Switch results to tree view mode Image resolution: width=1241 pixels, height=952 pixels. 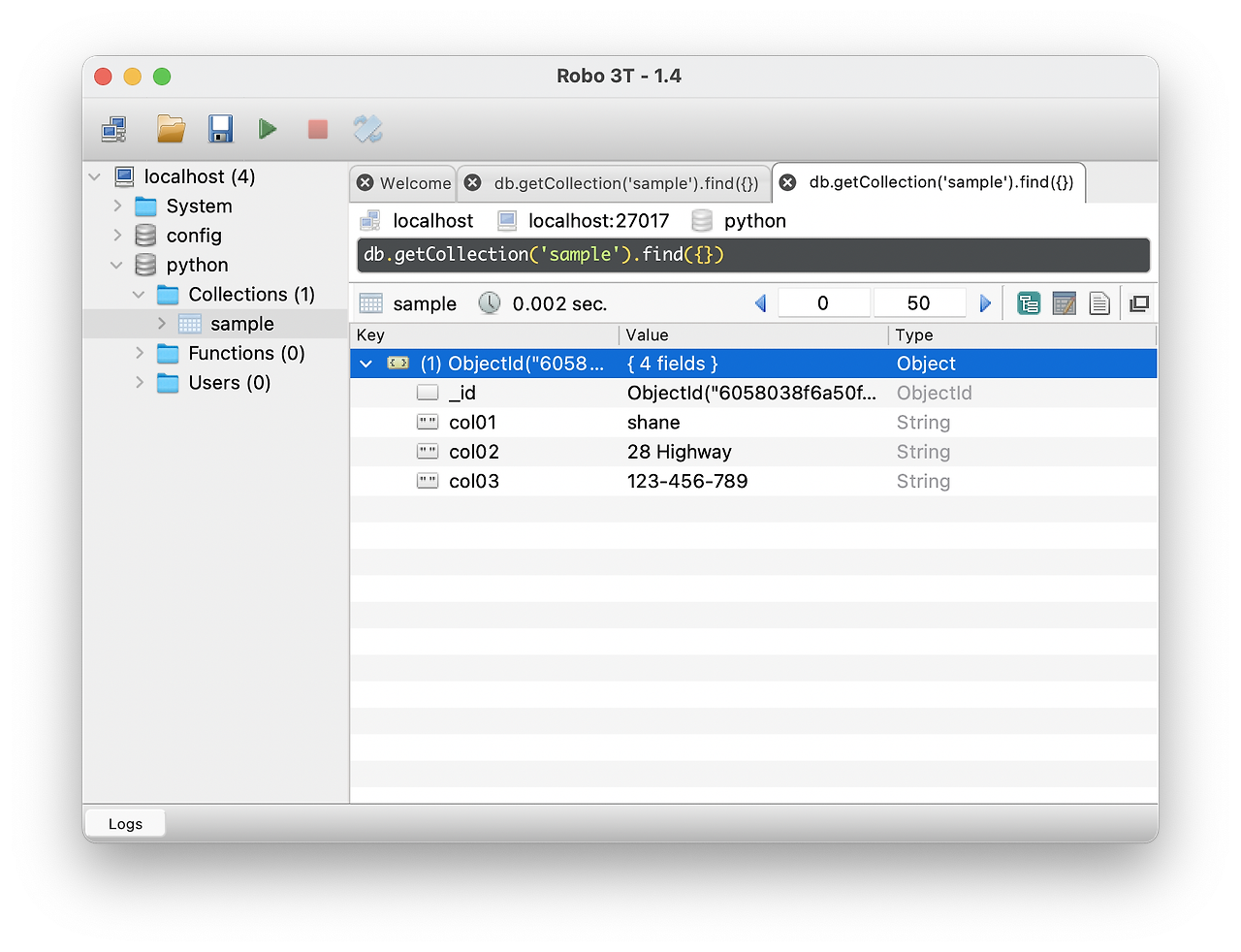point(1029,303)
